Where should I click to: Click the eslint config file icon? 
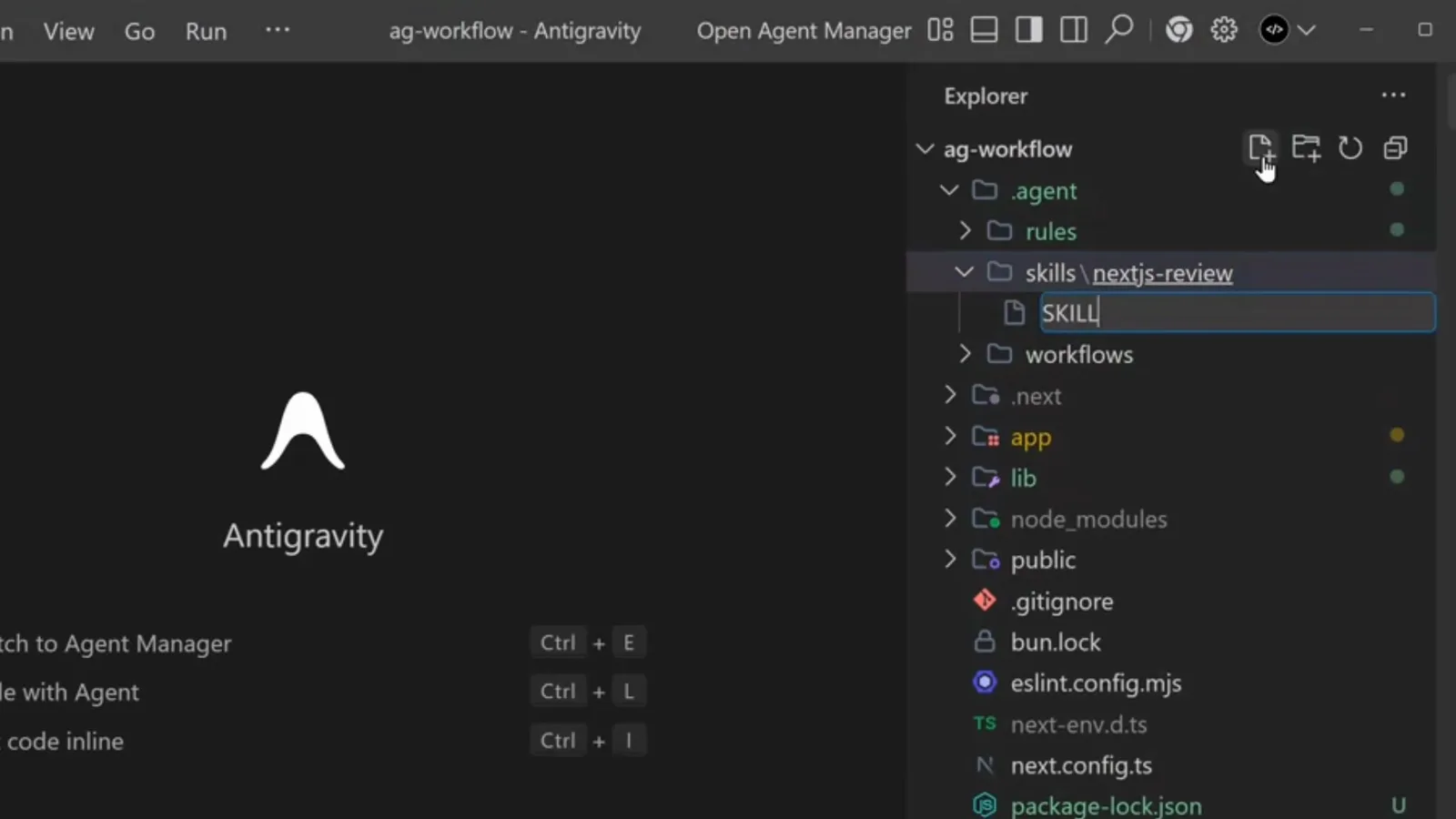(985, 682)
